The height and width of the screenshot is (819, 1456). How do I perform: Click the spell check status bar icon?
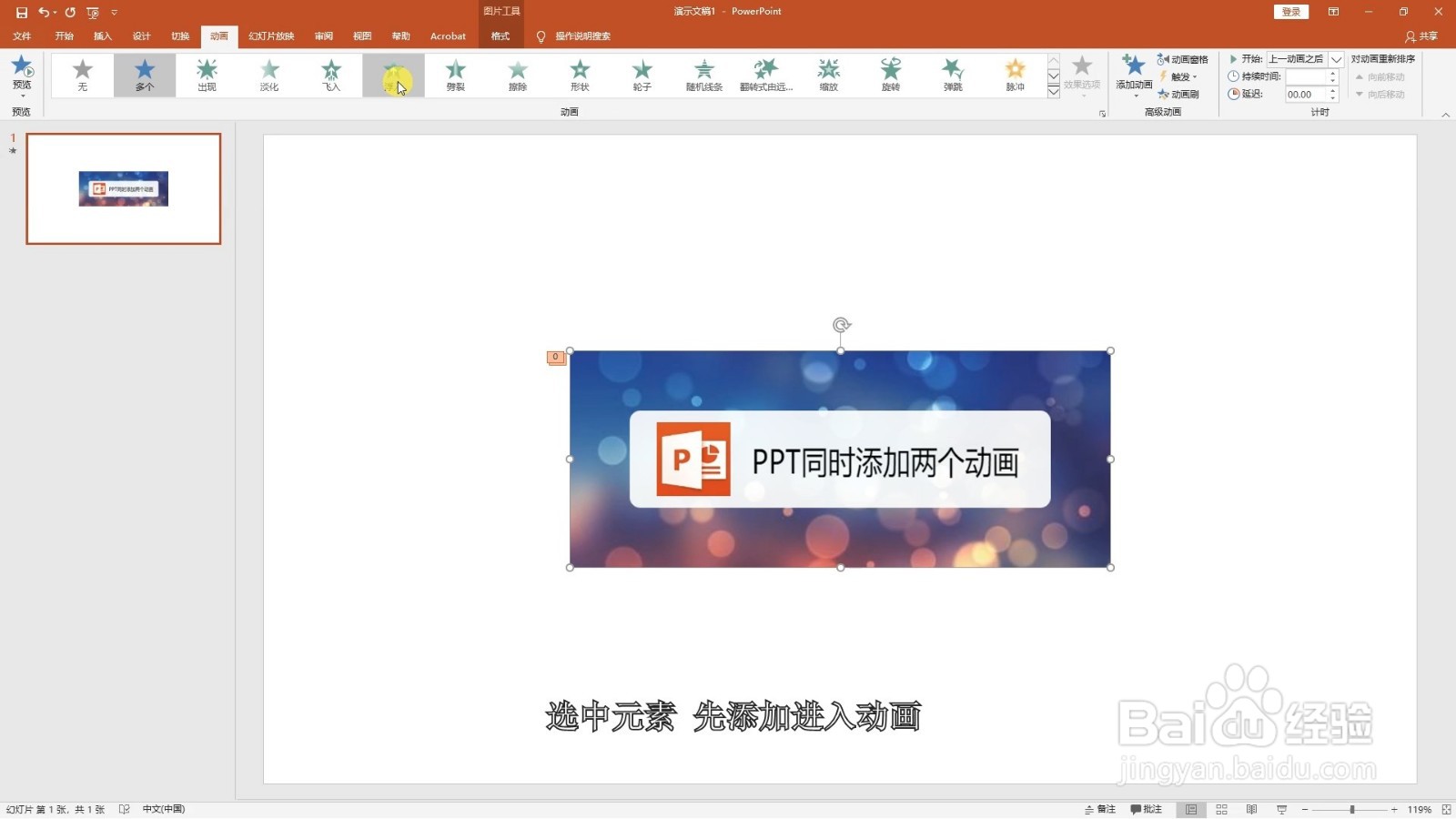click(125, 809)
